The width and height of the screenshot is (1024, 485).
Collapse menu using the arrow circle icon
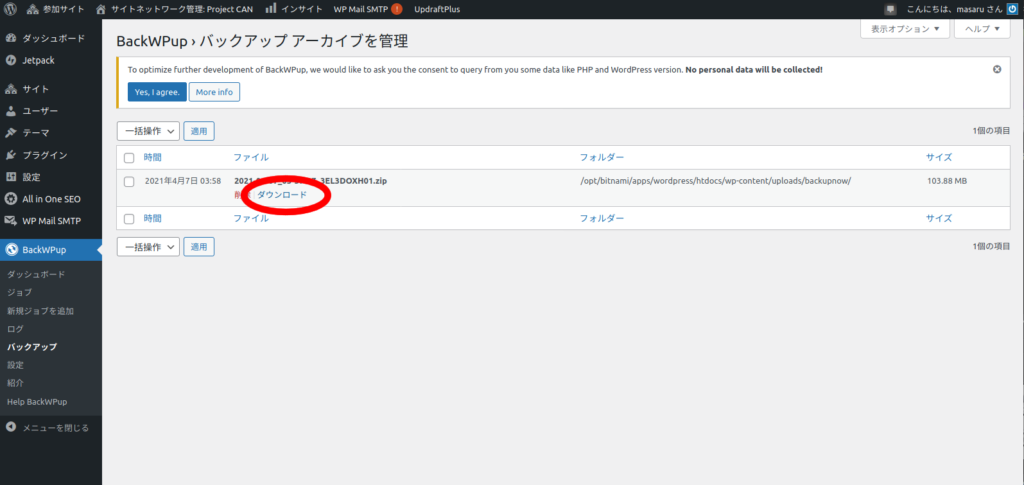click(x=11, y=427)
